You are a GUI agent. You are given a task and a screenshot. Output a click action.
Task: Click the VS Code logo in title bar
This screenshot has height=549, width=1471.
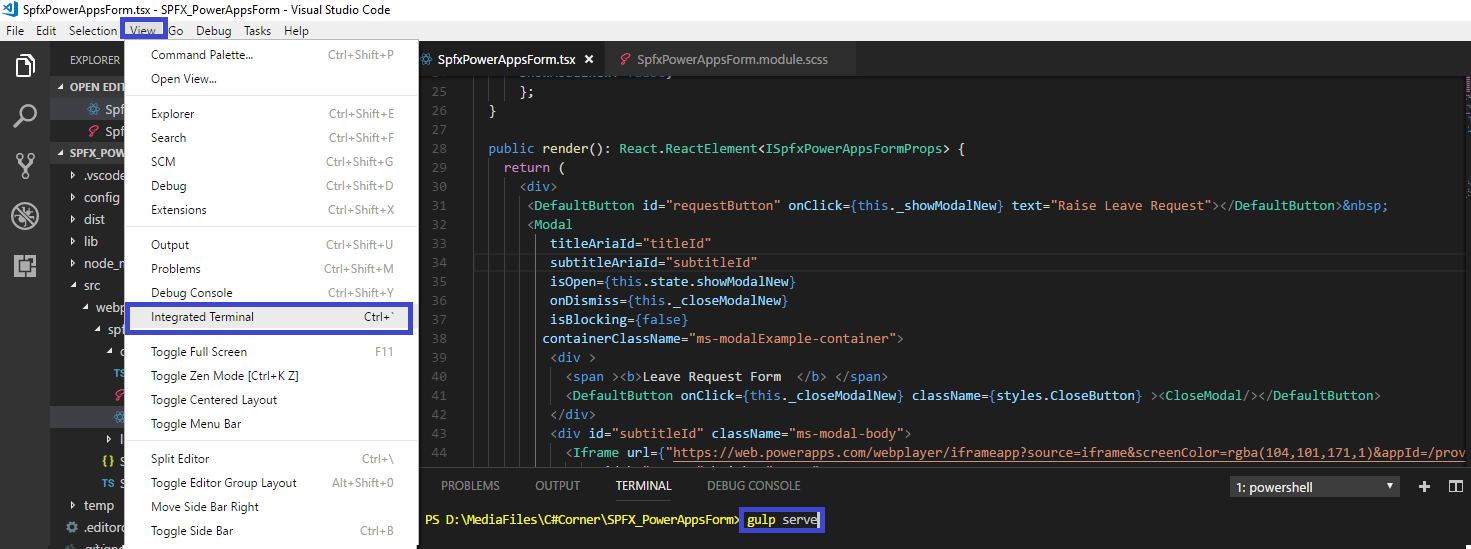point(11,10)
